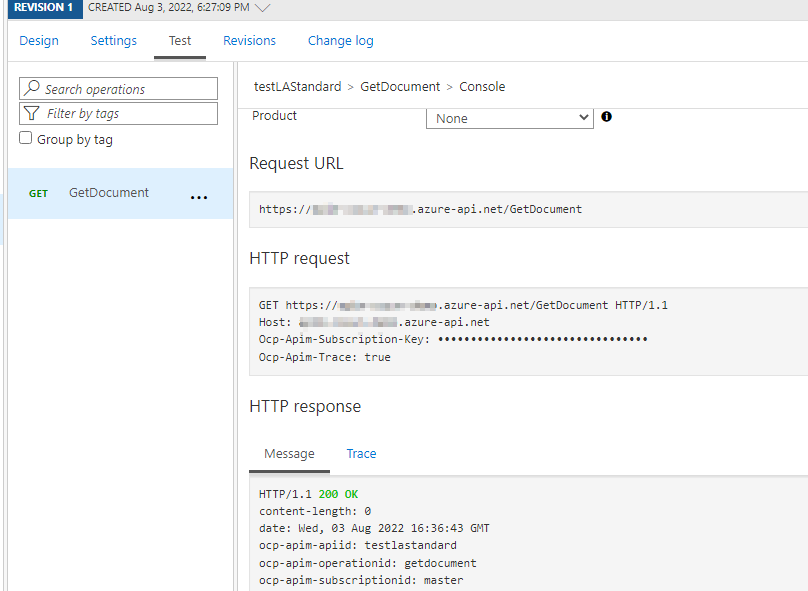
Task: Expand the revision created date chevron
Action: click(x=263, y=8)
